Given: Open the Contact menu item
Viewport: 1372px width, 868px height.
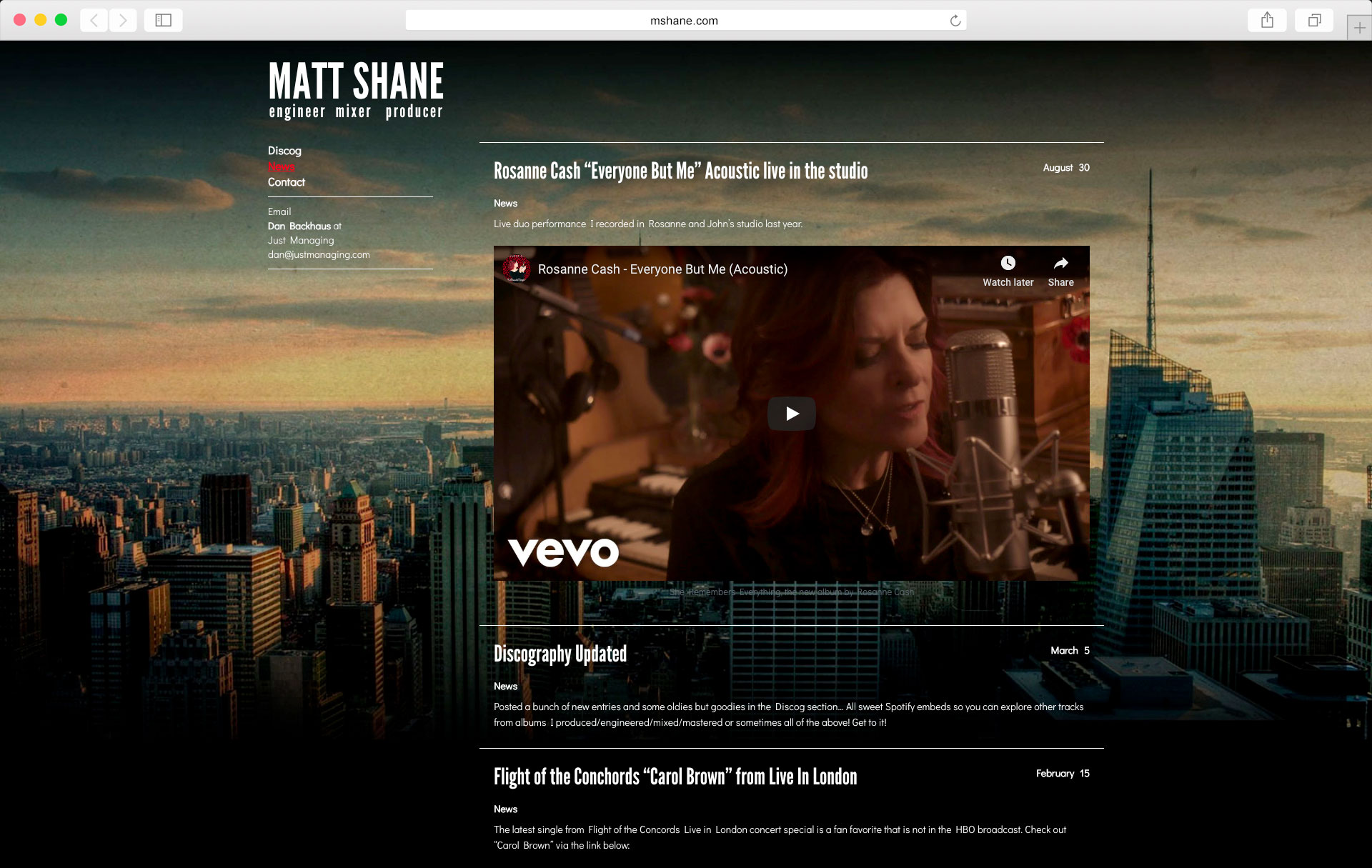Looking at the screenshot, I should pyautogui.click(x=287, y=182).
